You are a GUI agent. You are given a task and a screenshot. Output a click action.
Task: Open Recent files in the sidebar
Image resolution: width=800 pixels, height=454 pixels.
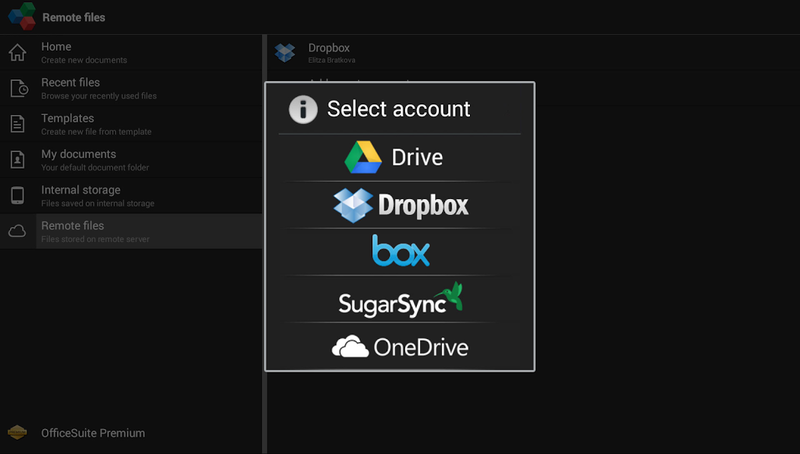click(x=131, y=88)
